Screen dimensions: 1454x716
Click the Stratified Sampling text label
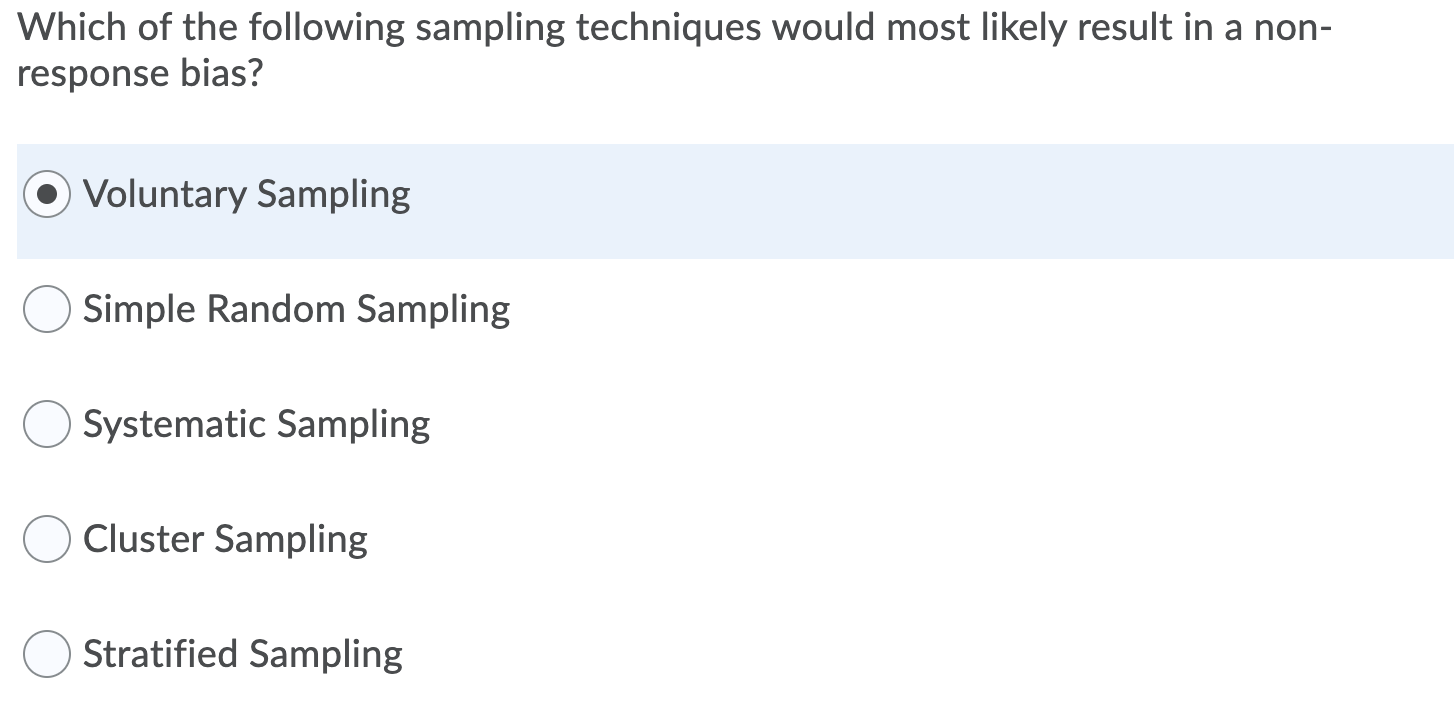pyautogui.click(x=242, y=654)
